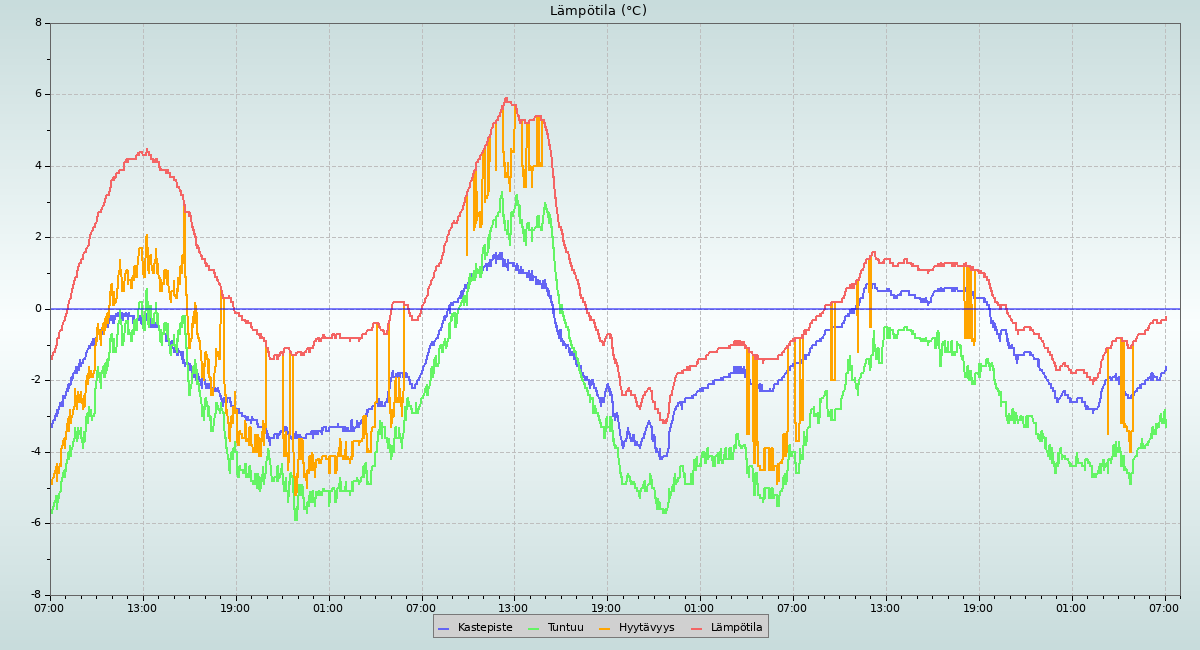Click the blue Kastepiste legend line marker
The width and height of the screenshot is (1200, 650).
(444, 628)
